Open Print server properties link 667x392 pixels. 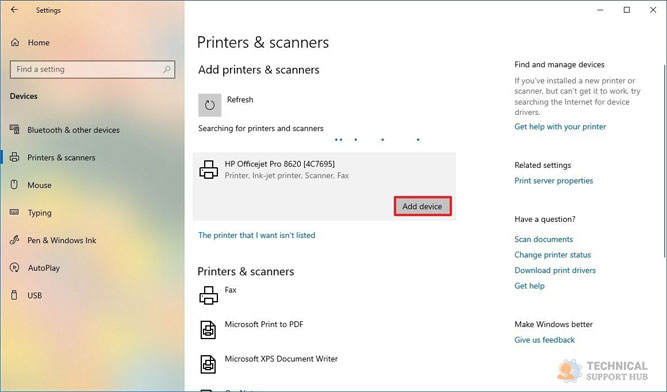[553, 181]
